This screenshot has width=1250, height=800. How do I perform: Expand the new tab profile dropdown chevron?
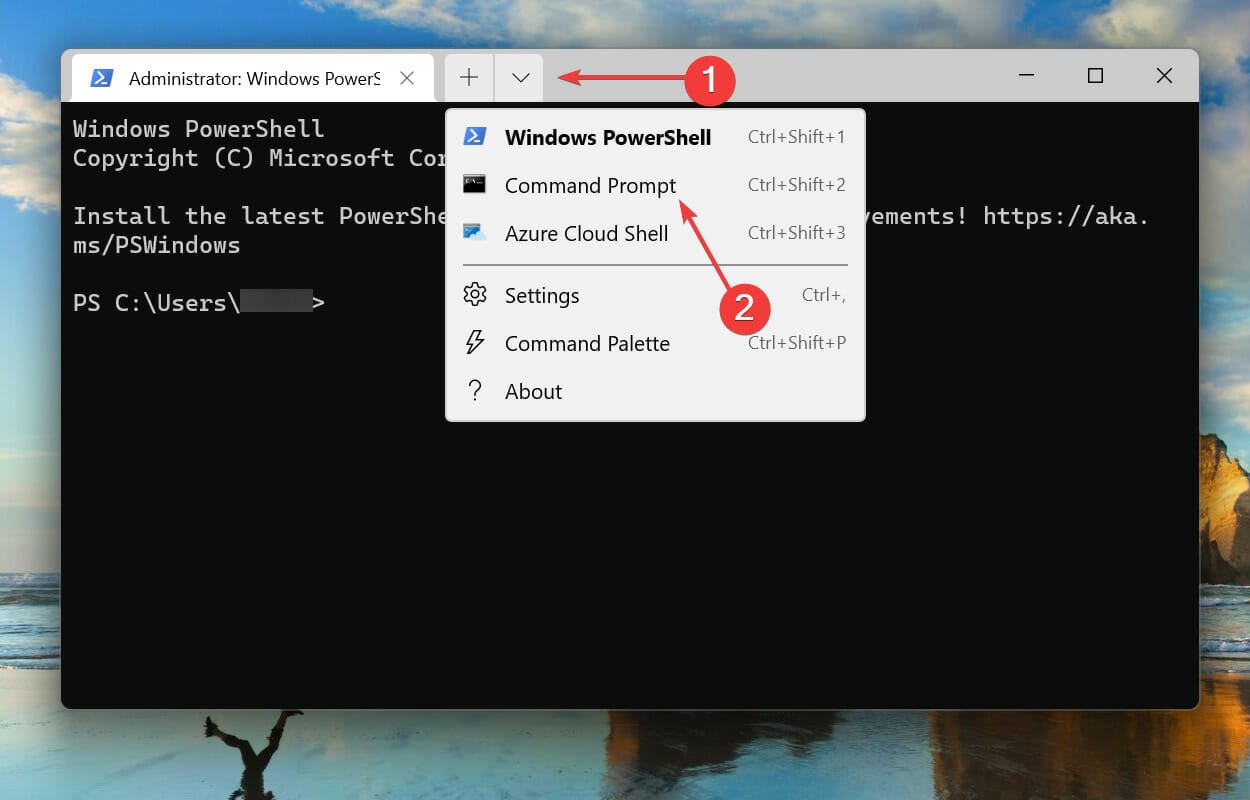pyautogui.click(x=520, y=78)
